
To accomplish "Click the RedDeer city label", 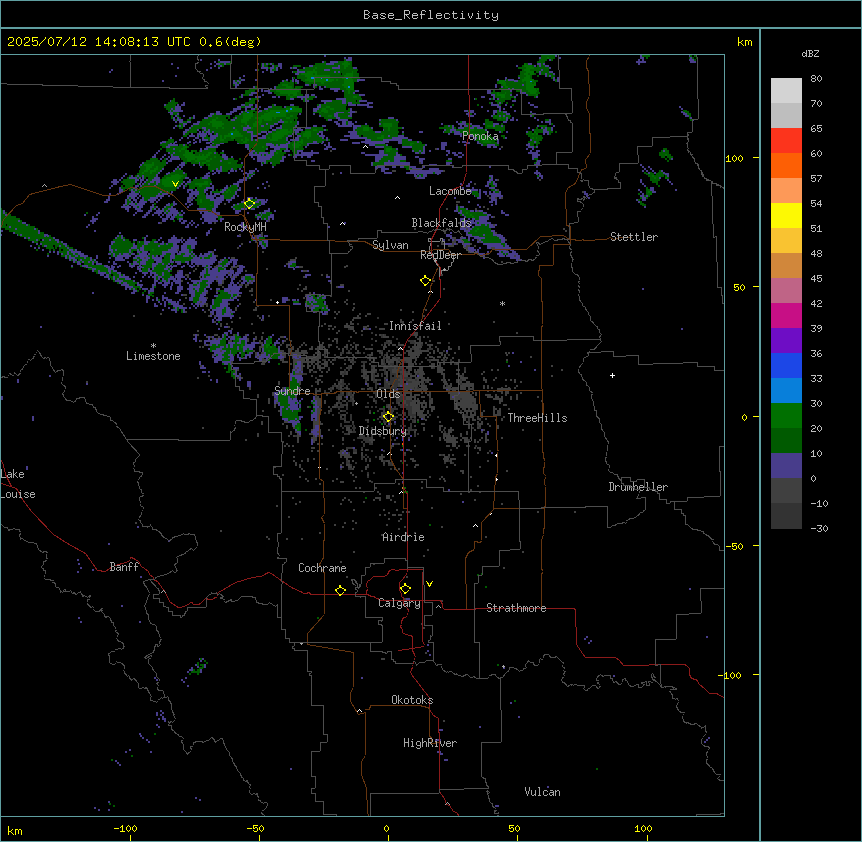I will pos(440,256).
